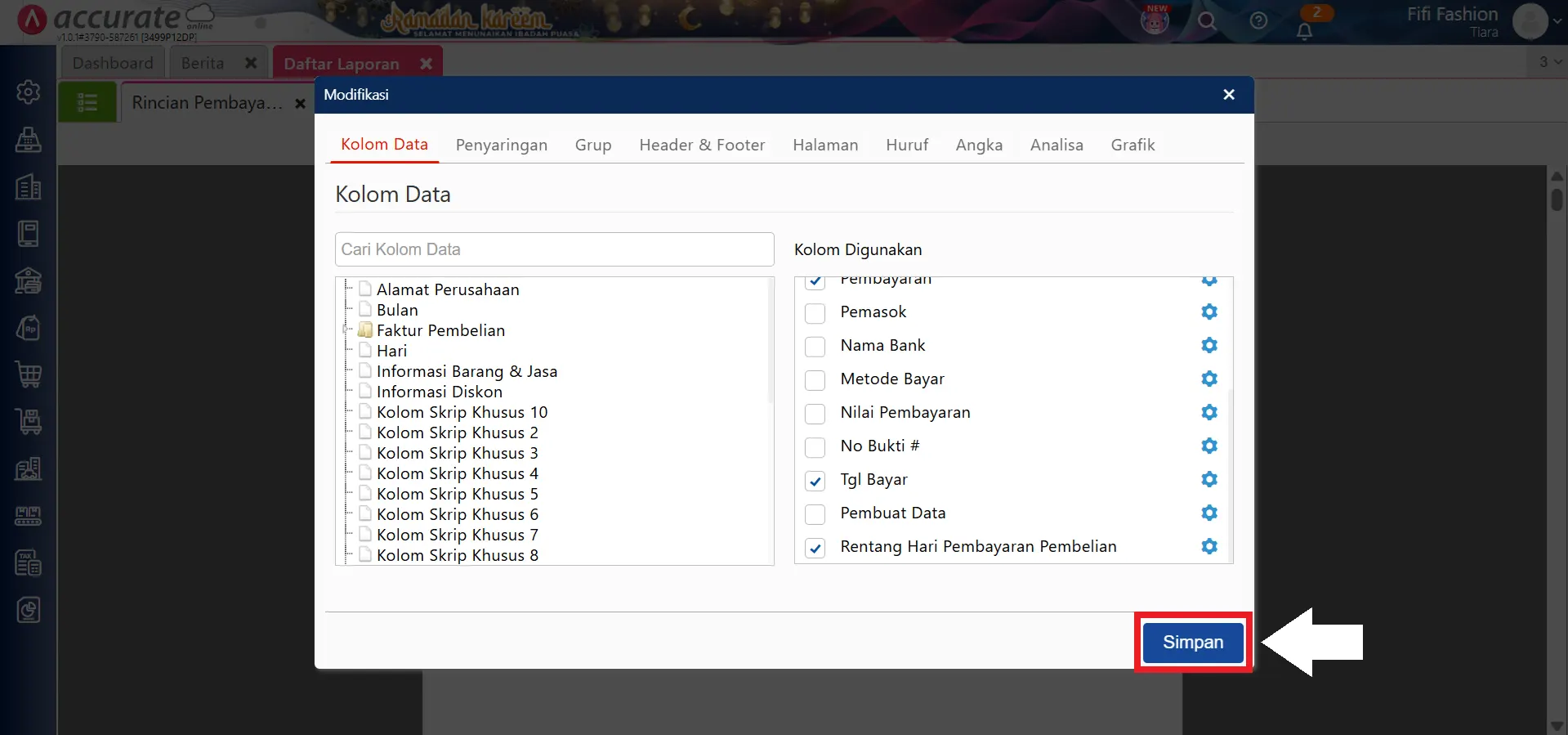Screen dimensions: 1568x735
Task: Open settings gear for Nama Bank column
Action: [1209, 345]
